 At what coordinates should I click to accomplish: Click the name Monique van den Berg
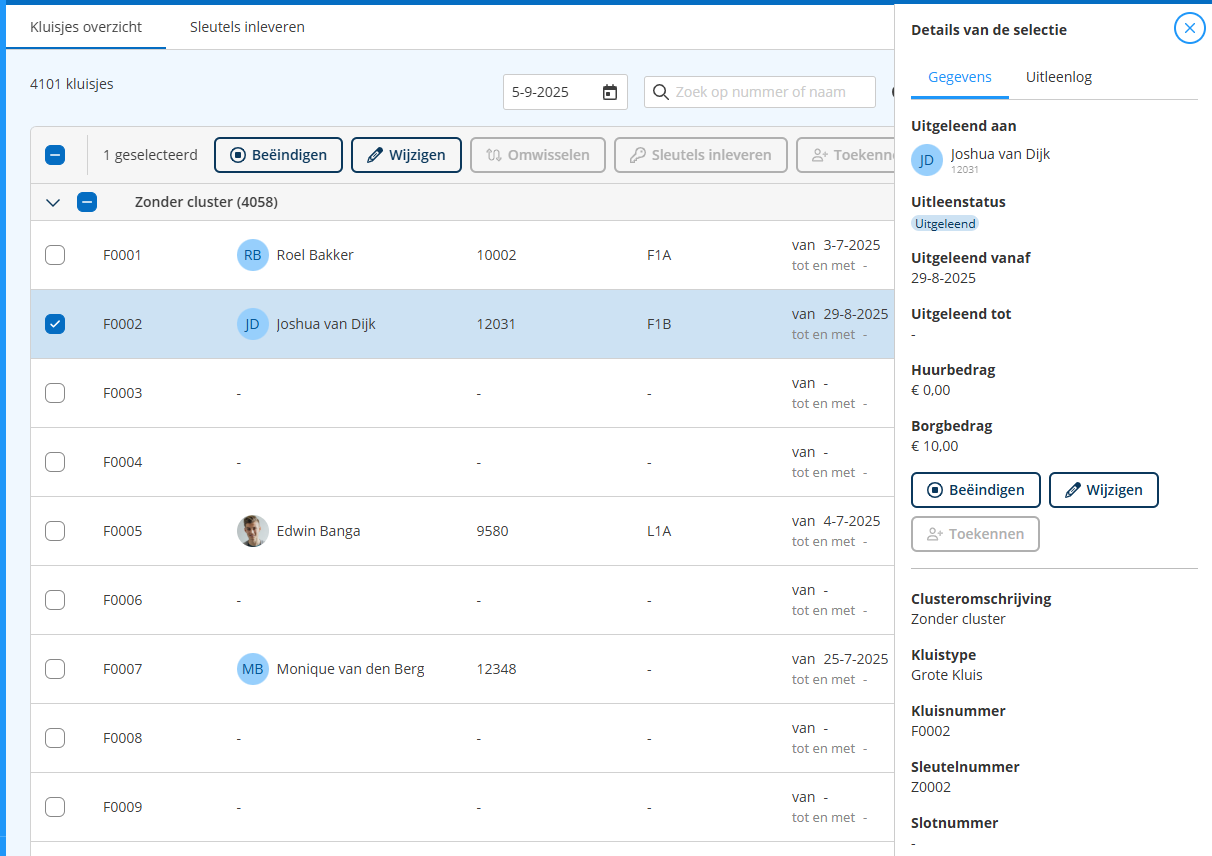[350, 669]
